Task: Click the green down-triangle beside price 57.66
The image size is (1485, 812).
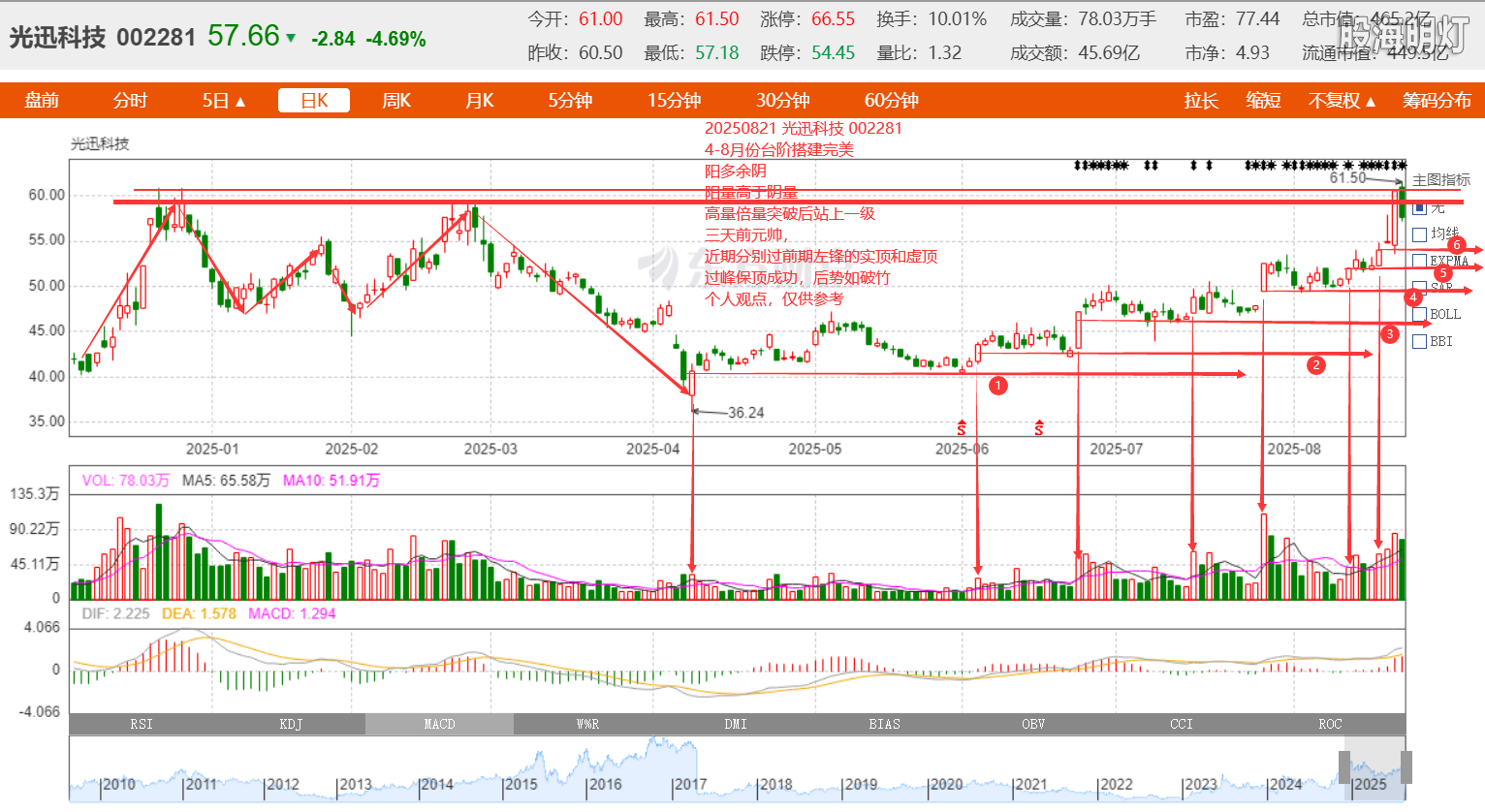Action: pyautogui.click(x=291, y=39)
